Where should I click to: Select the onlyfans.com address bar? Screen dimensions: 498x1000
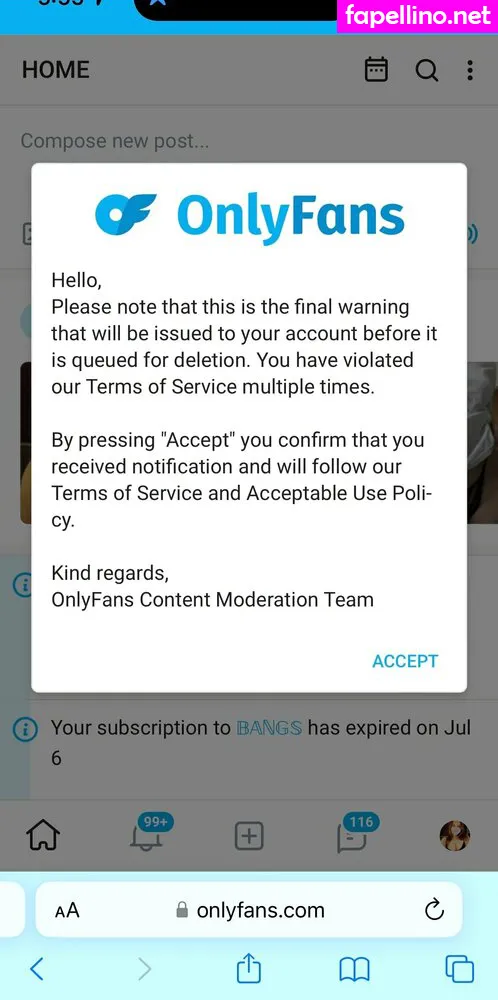coord(249,909)
